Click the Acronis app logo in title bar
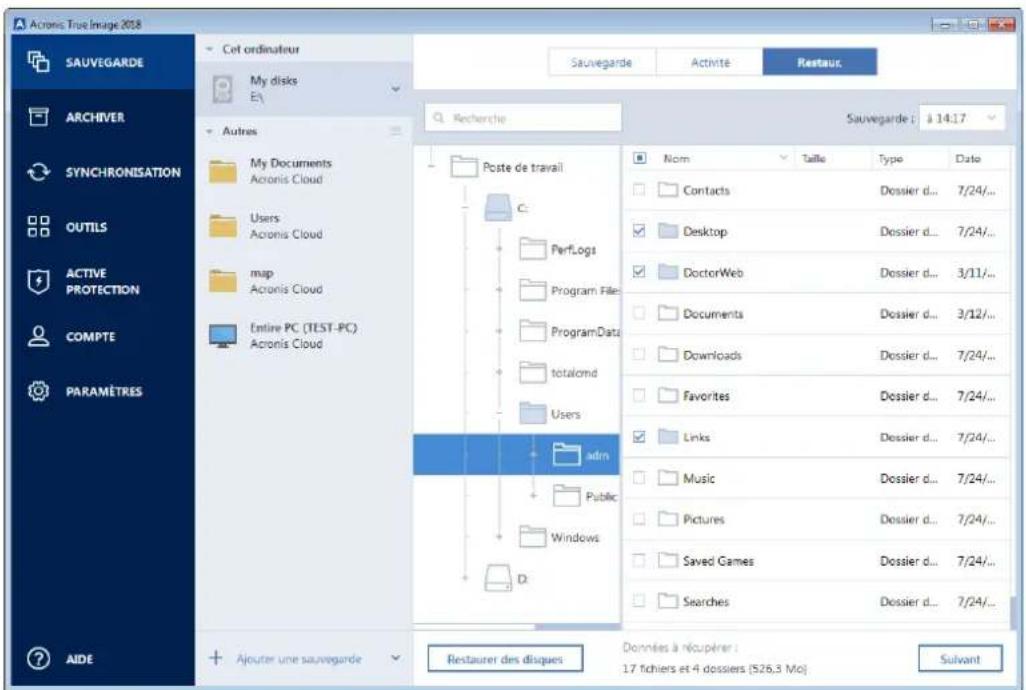Image resolution: width=1026 pixels, height=690 pixels. [20, 24]
